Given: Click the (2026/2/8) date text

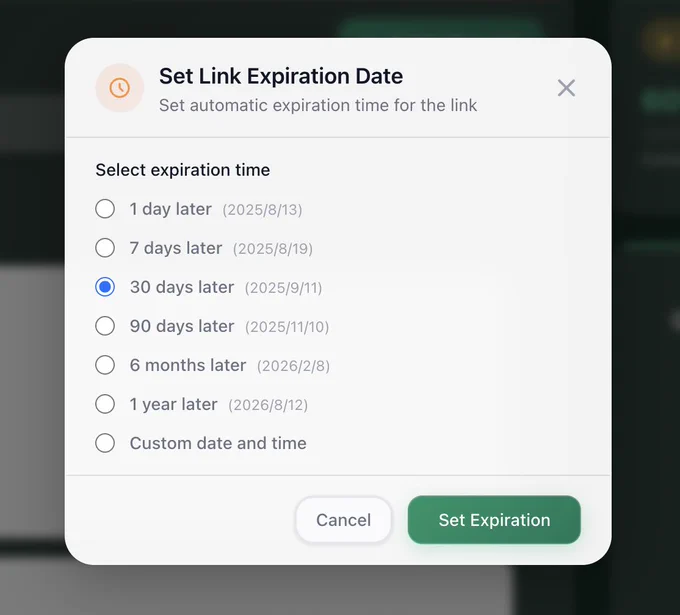Looking at the screenshot, I should [x=293, y=366].
